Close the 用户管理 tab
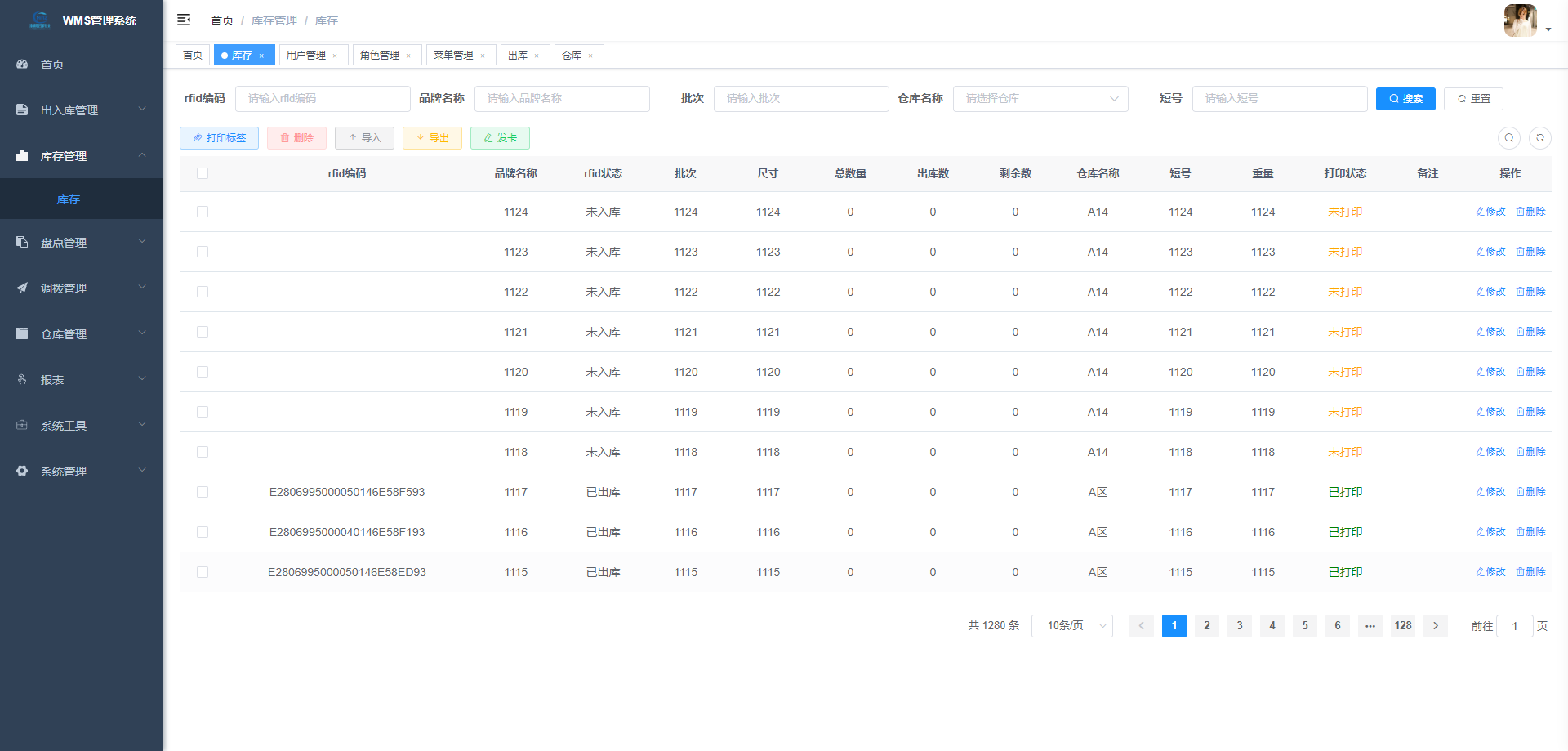 coord(335,56)
